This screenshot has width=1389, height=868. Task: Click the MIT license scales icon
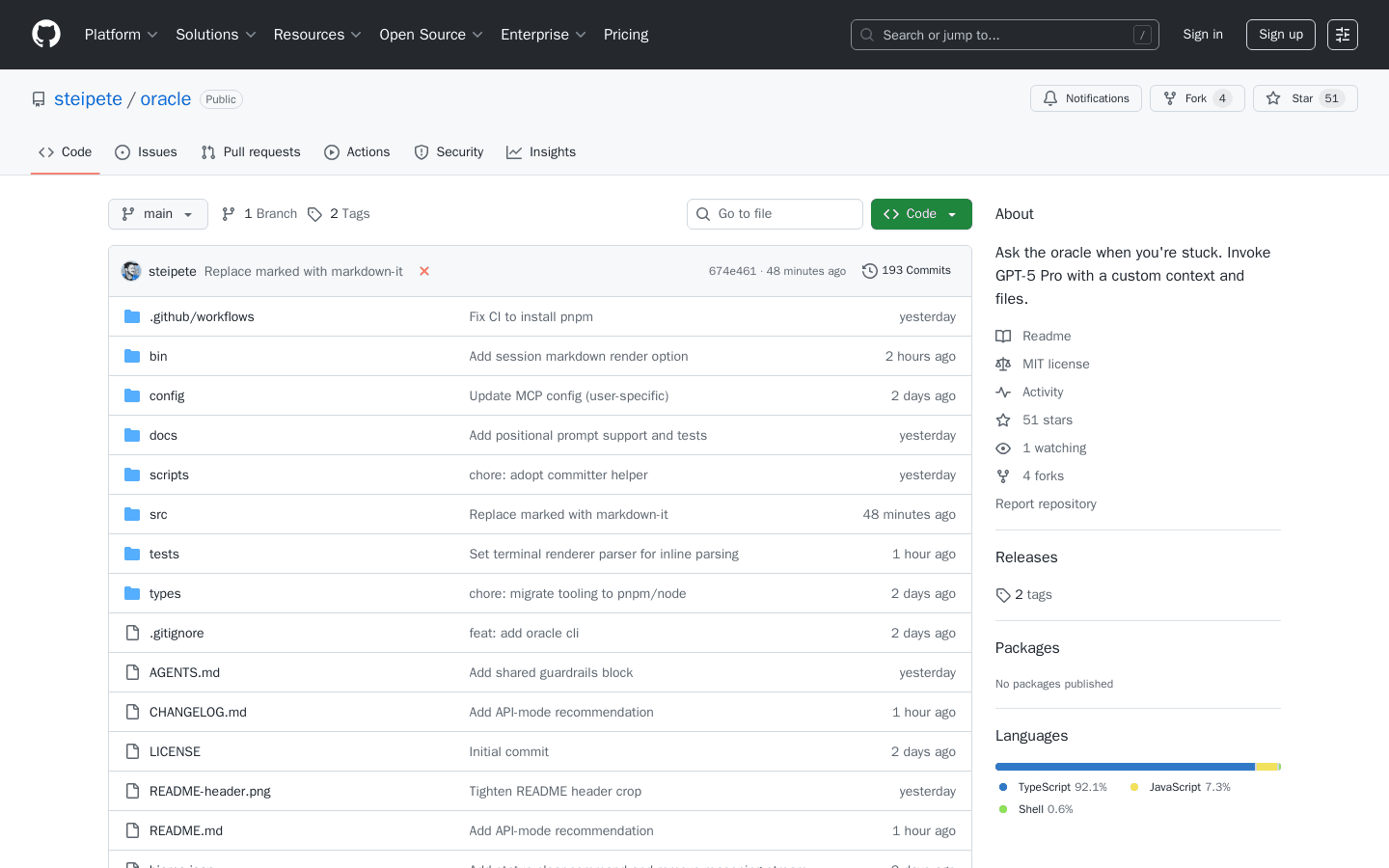click(x=1003, y=364)
